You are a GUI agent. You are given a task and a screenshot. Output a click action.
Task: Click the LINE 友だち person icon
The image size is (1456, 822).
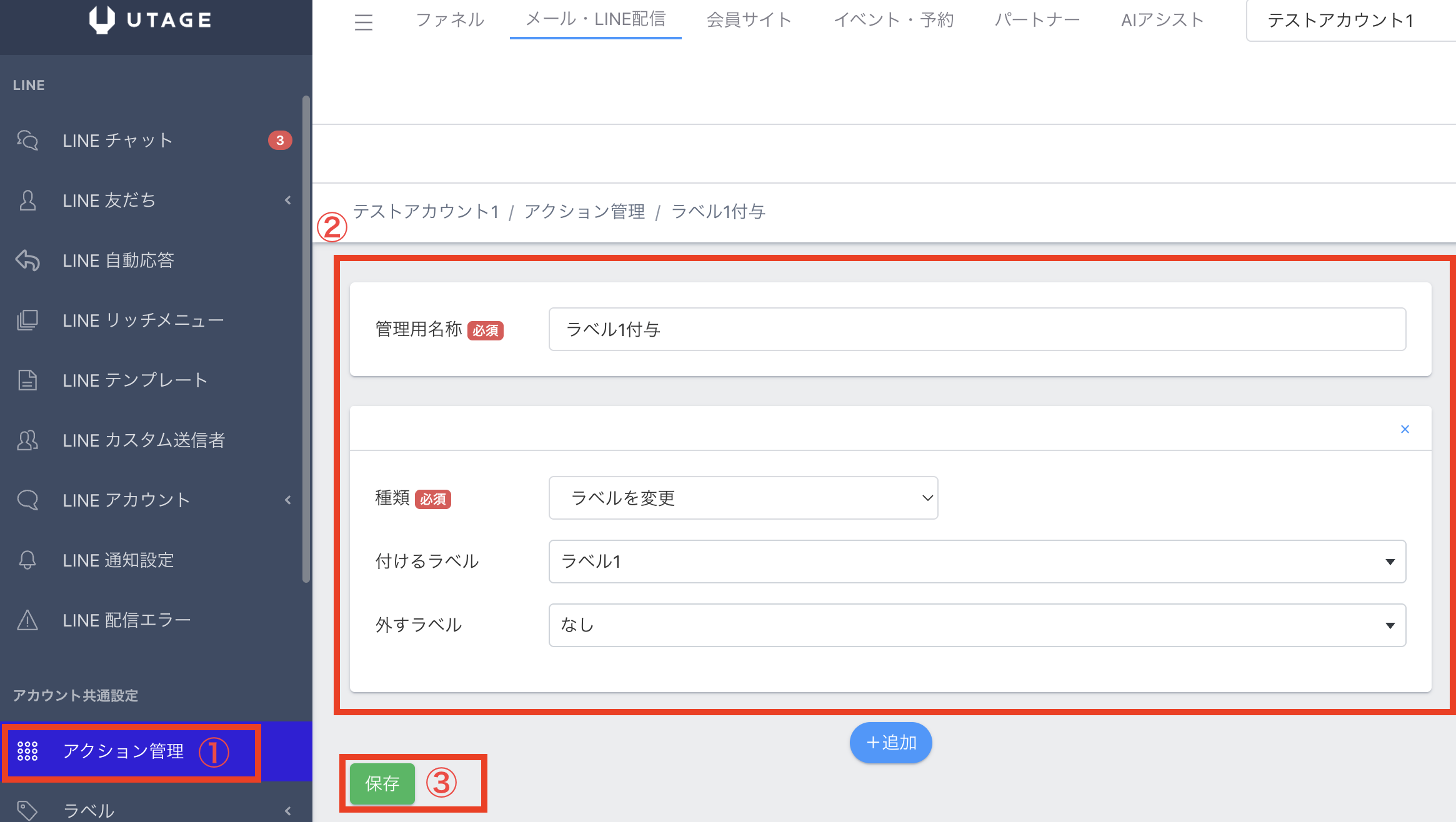tap(27, 201)
